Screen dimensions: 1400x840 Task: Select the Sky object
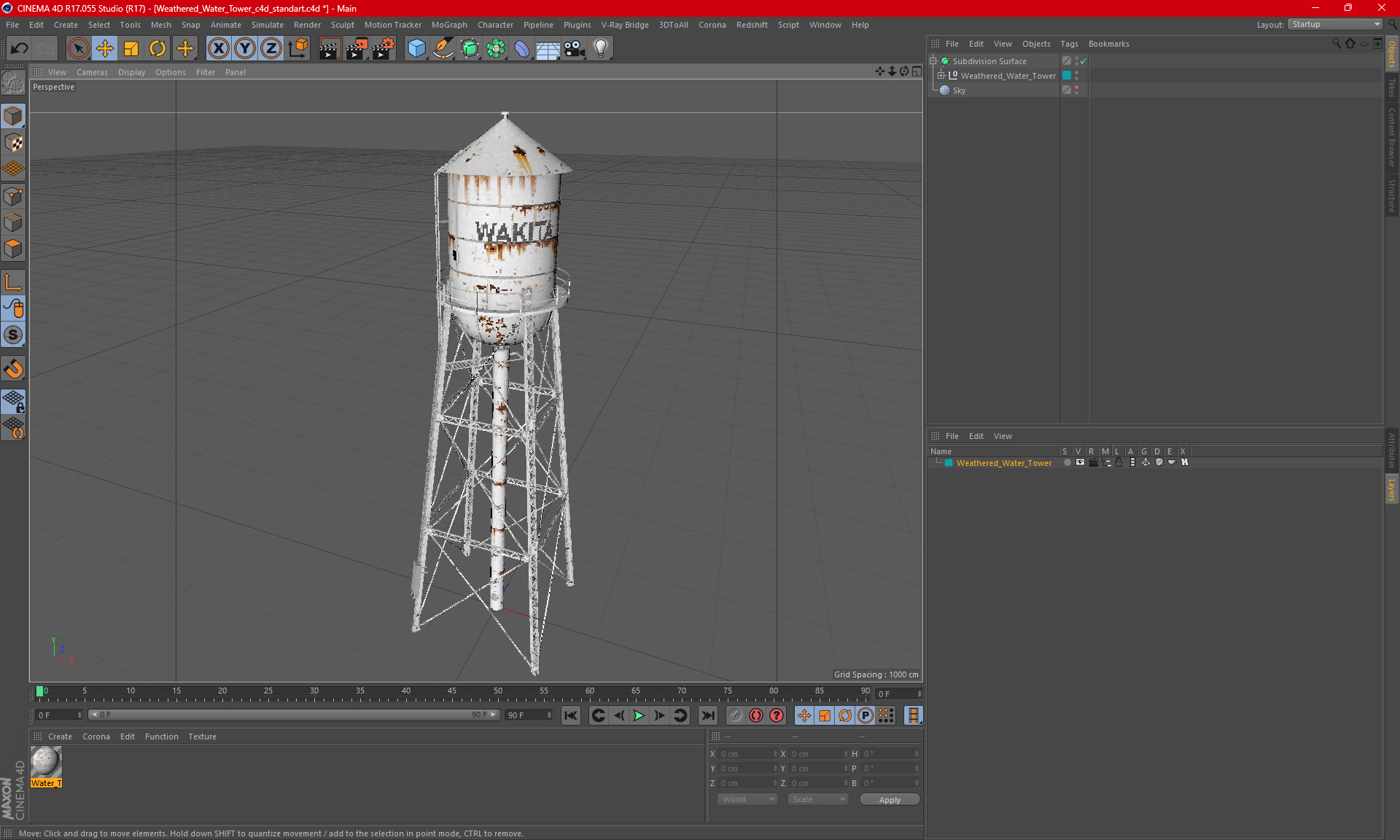959,90
